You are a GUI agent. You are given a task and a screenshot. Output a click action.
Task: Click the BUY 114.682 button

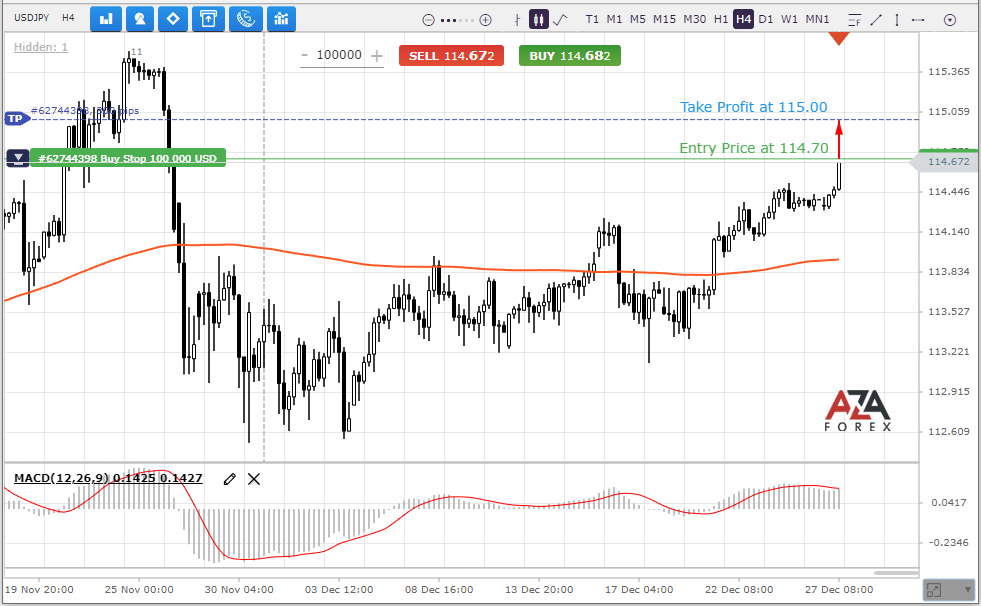[x=569, y=56]
